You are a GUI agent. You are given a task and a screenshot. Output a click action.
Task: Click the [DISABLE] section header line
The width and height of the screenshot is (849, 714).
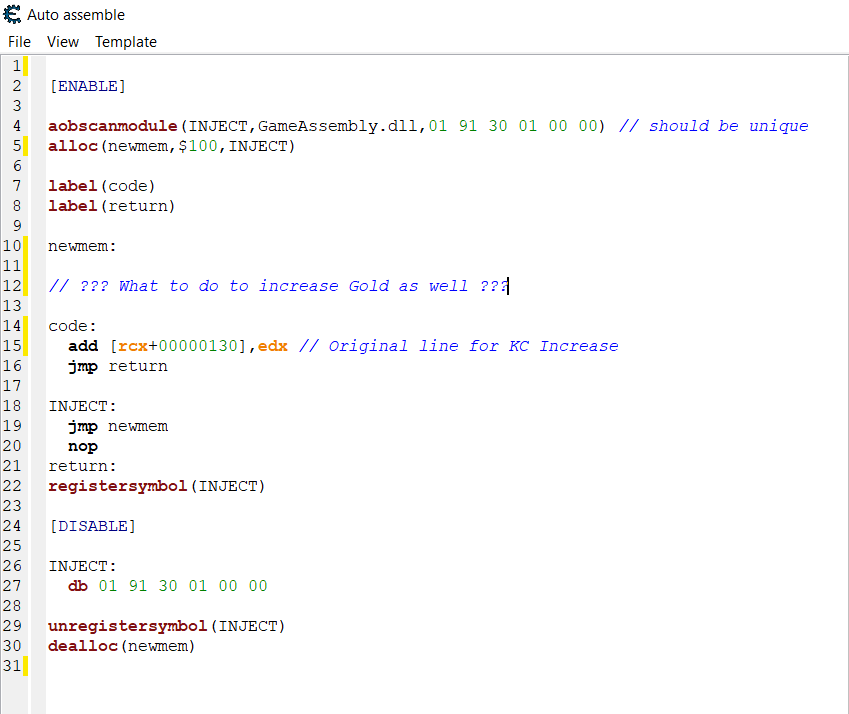coord(92,526)
